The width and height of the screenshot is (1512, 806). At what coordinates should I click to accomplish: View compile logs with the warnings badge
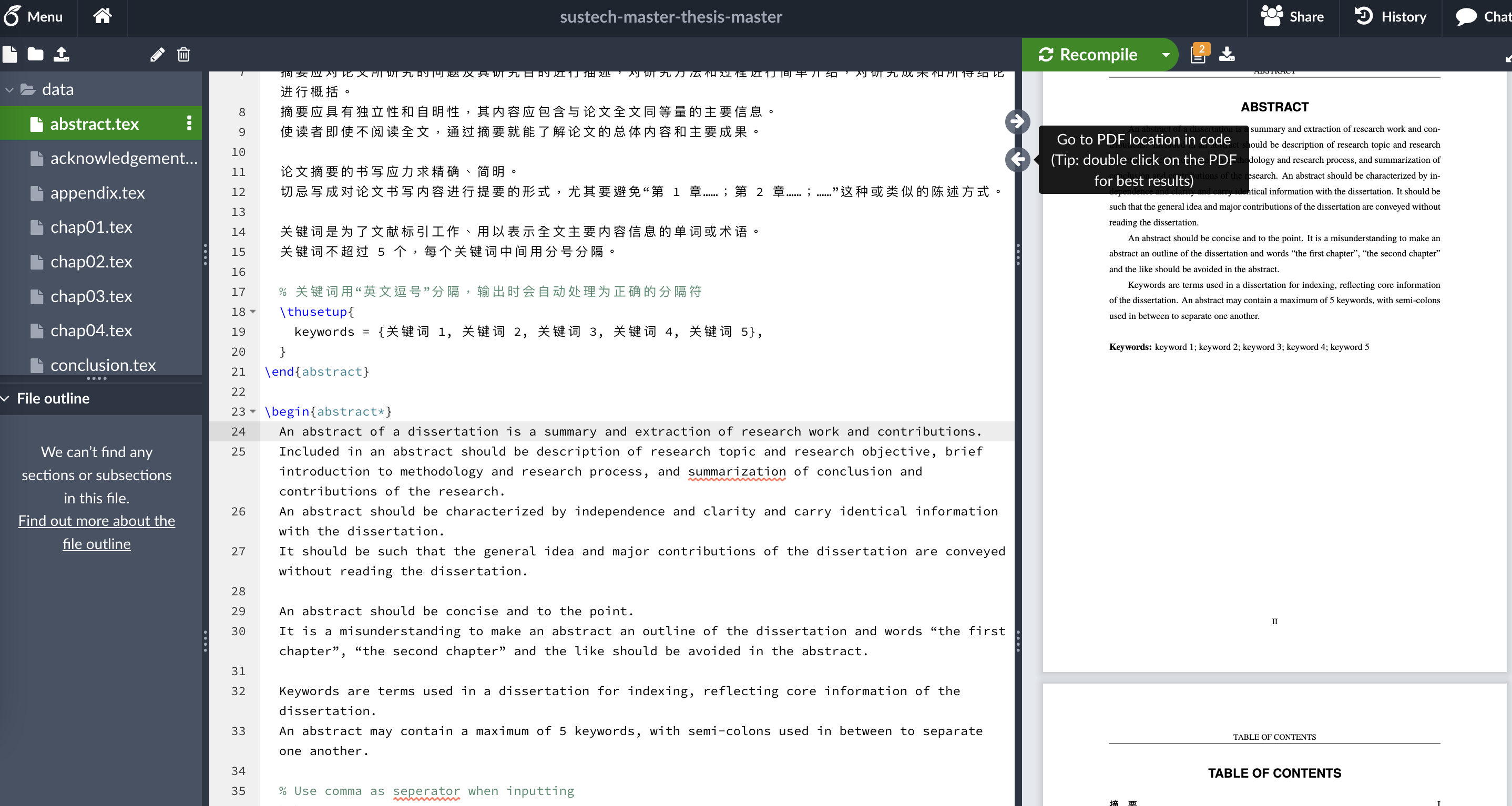pos(1198,54)
